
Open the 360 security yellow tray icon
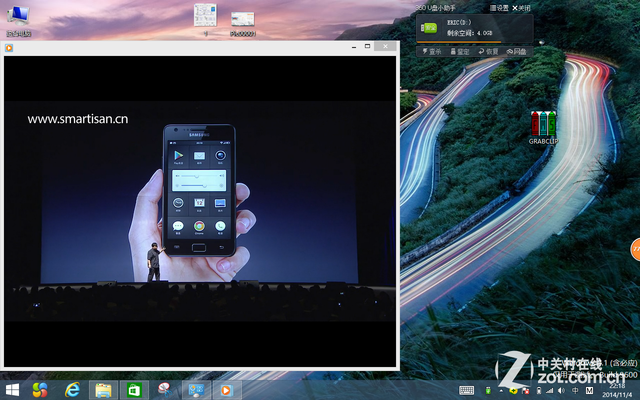click(x=513, y=391)
